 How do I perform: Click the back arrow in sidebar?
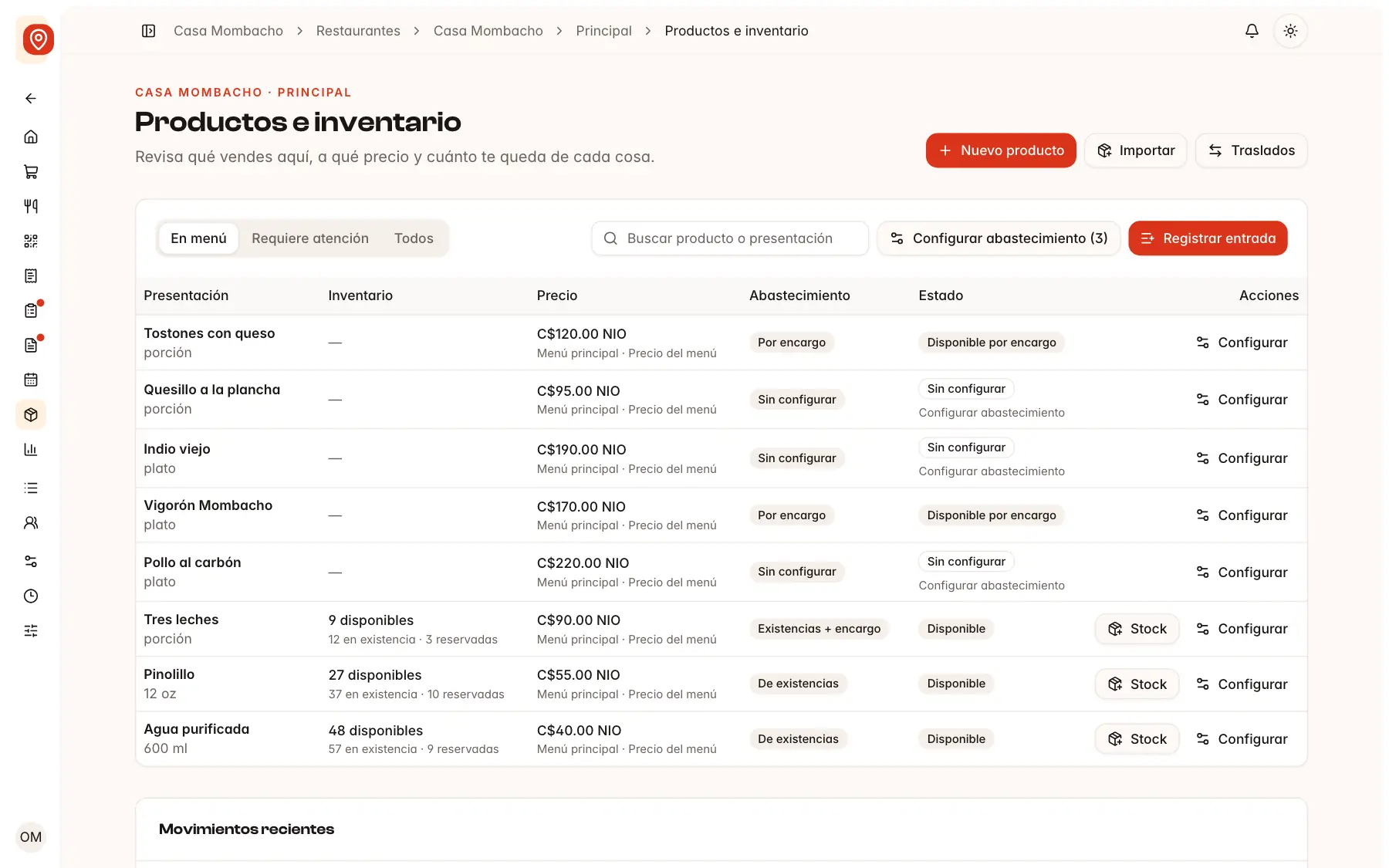click(x=31, y=98)
